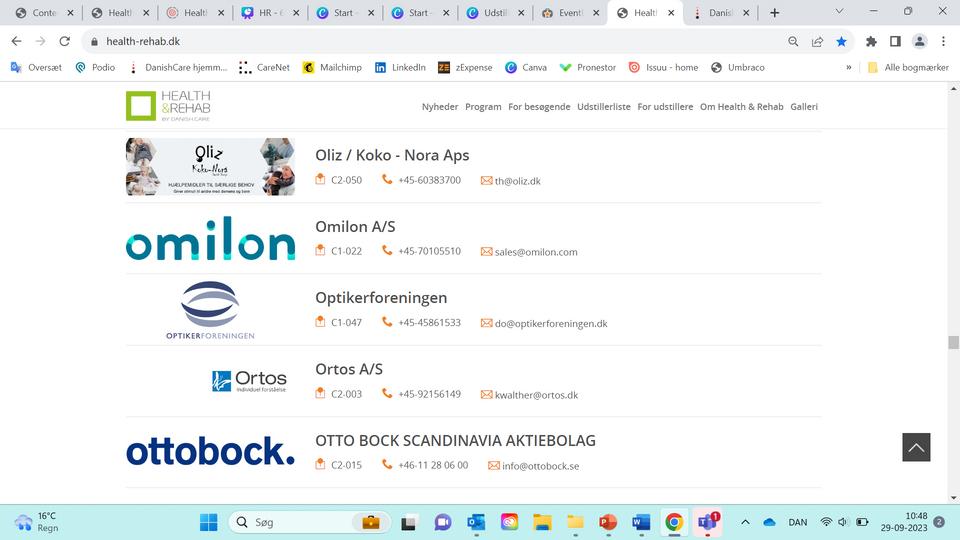Open the Nyheder menu item
Screen dimensions: 960x540
point(440,107)
